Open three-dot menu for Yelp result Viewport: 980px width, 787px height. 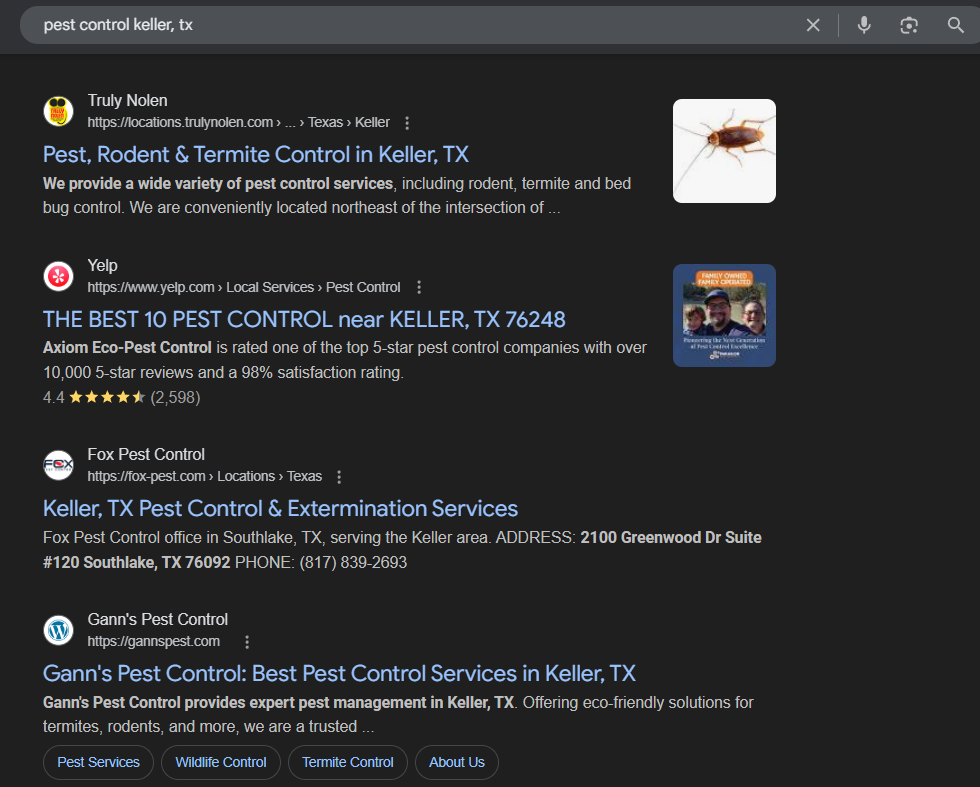(419, 287)
